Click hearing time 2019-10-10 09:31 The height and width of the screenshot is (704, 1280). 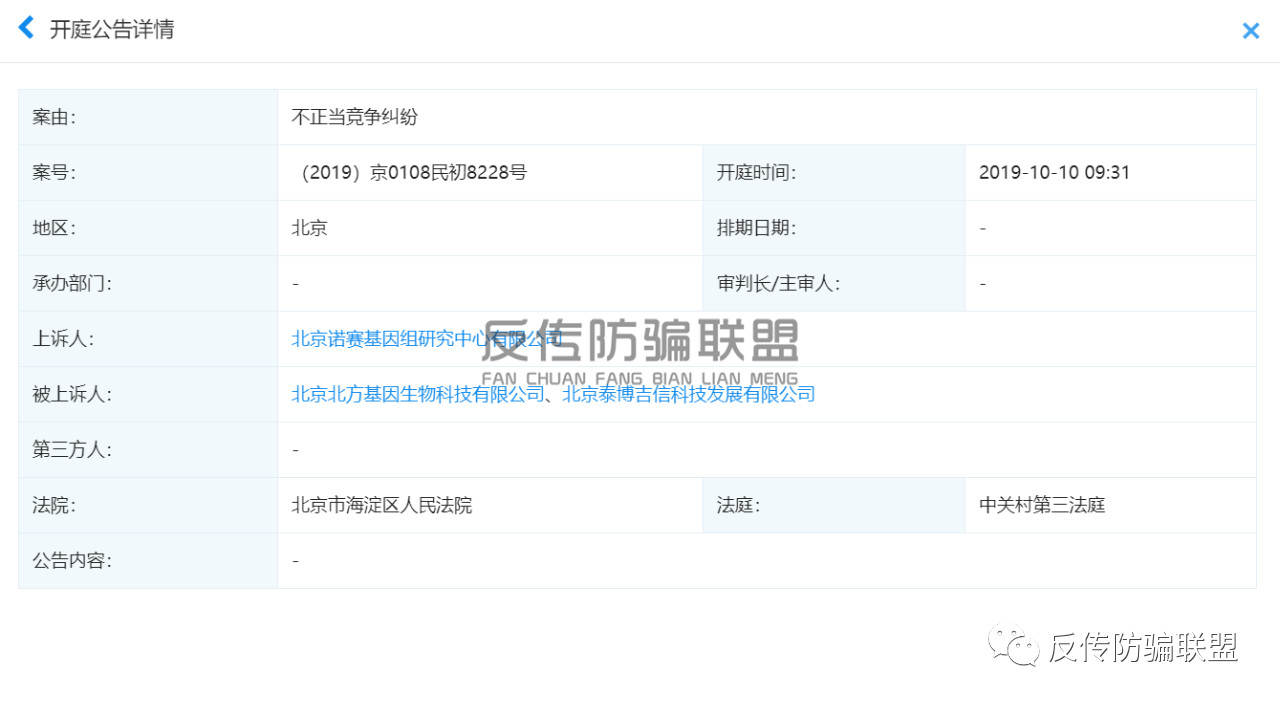click(1054, 172)
